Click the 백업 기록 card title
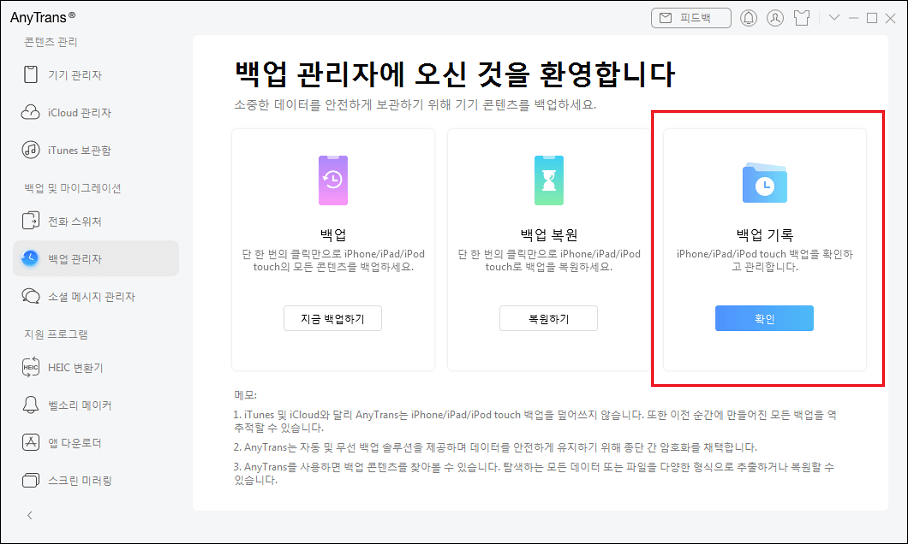The height and width of the screenshot is (544, 908). click(764, 235)
